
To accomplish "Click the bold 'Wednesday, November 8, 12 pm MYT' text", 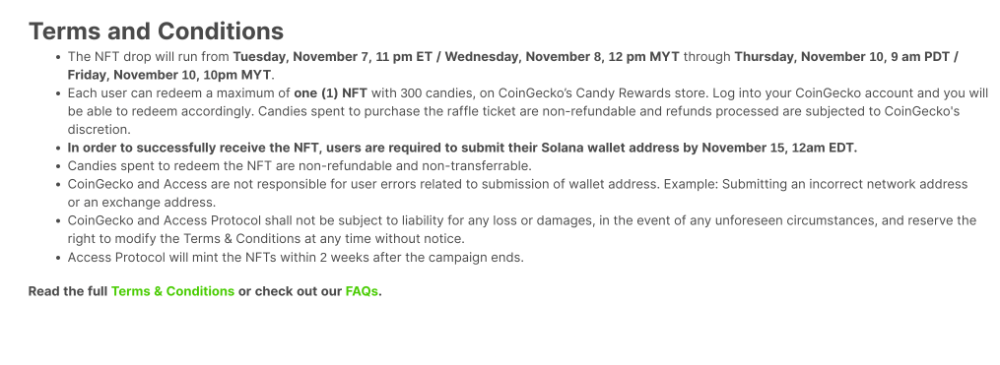I will (562, 57).
